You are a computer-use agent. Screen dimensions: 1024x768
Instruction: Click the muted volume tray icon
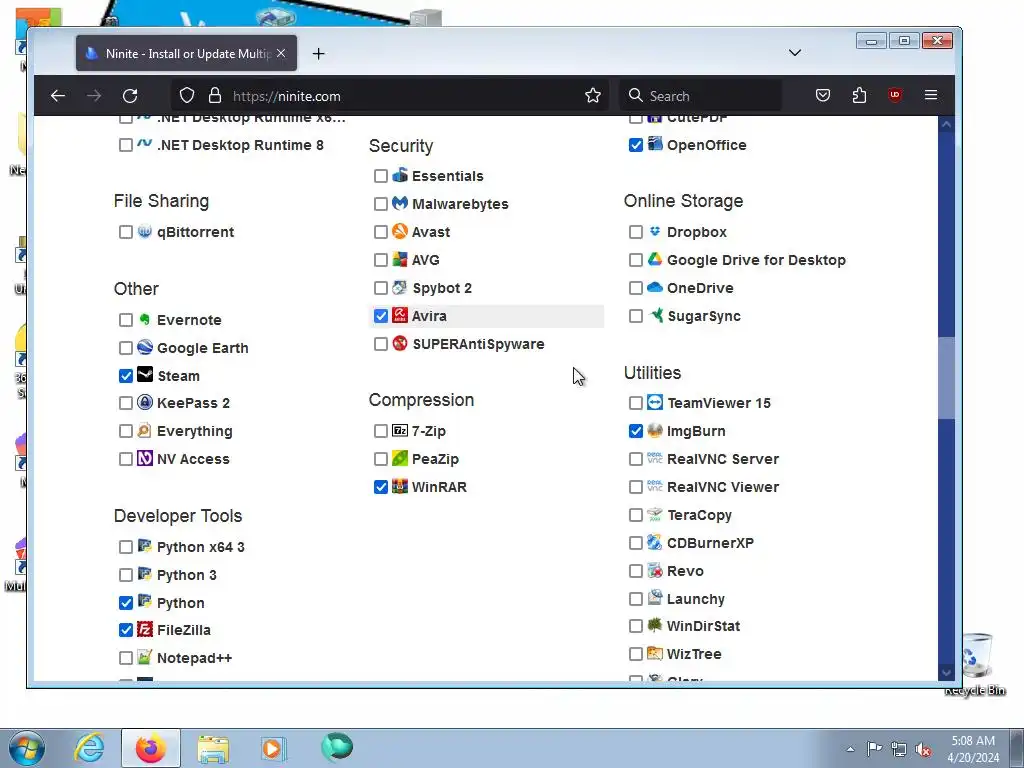[923, 749]
